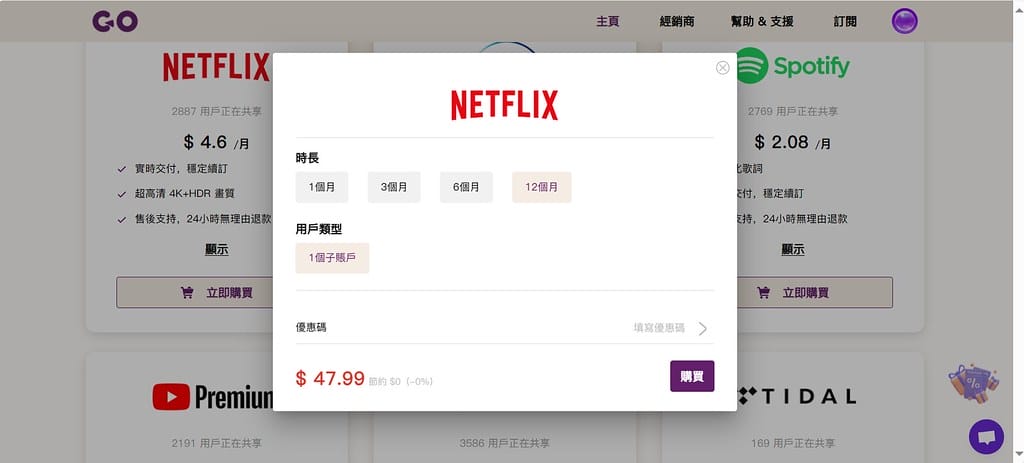Choose the 6個月 duration option

coord(466,187)
